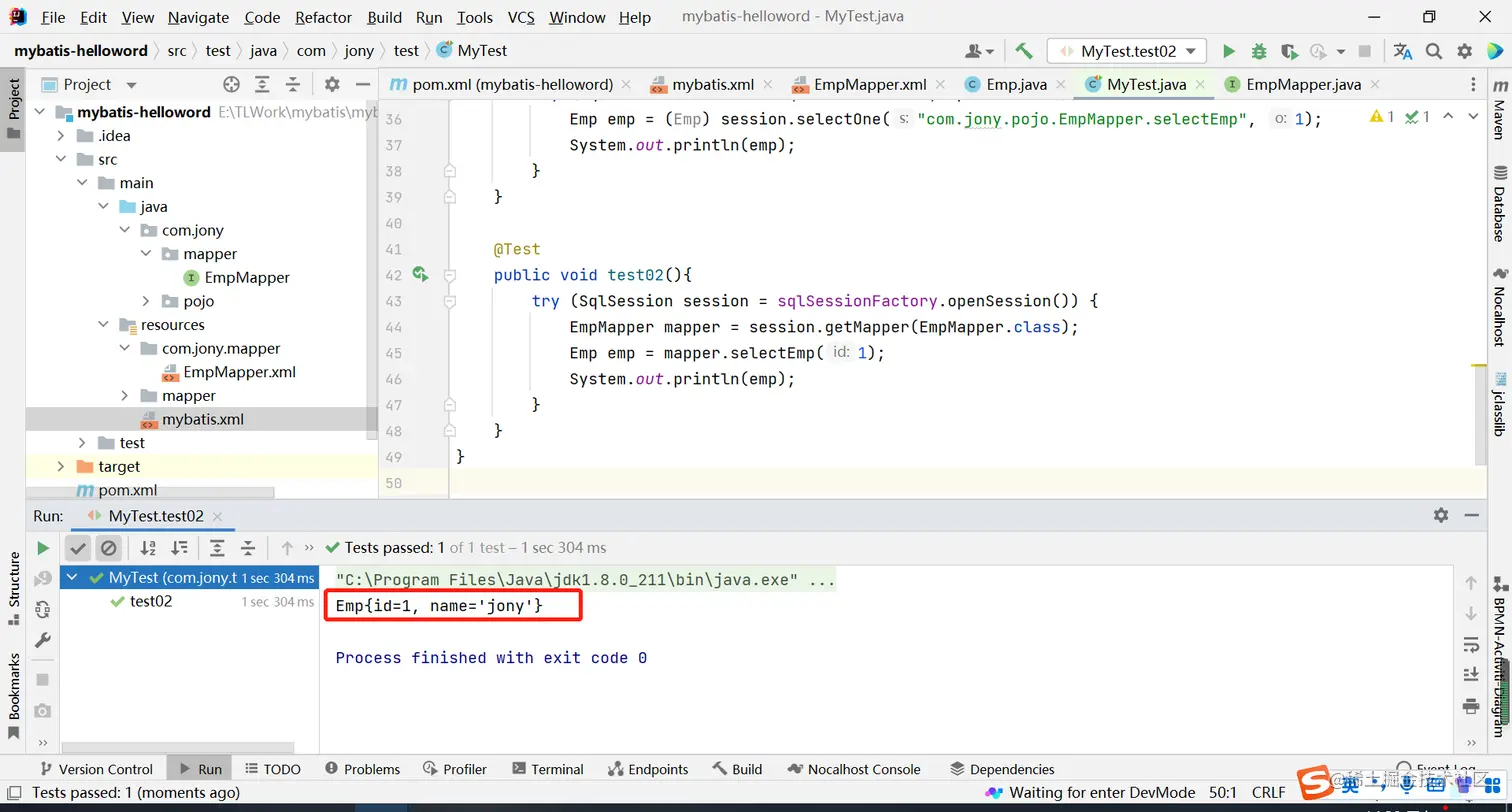Toggle Show Passed tests filter
This screenshot has height=812, width=1512.
click(78, 548)
